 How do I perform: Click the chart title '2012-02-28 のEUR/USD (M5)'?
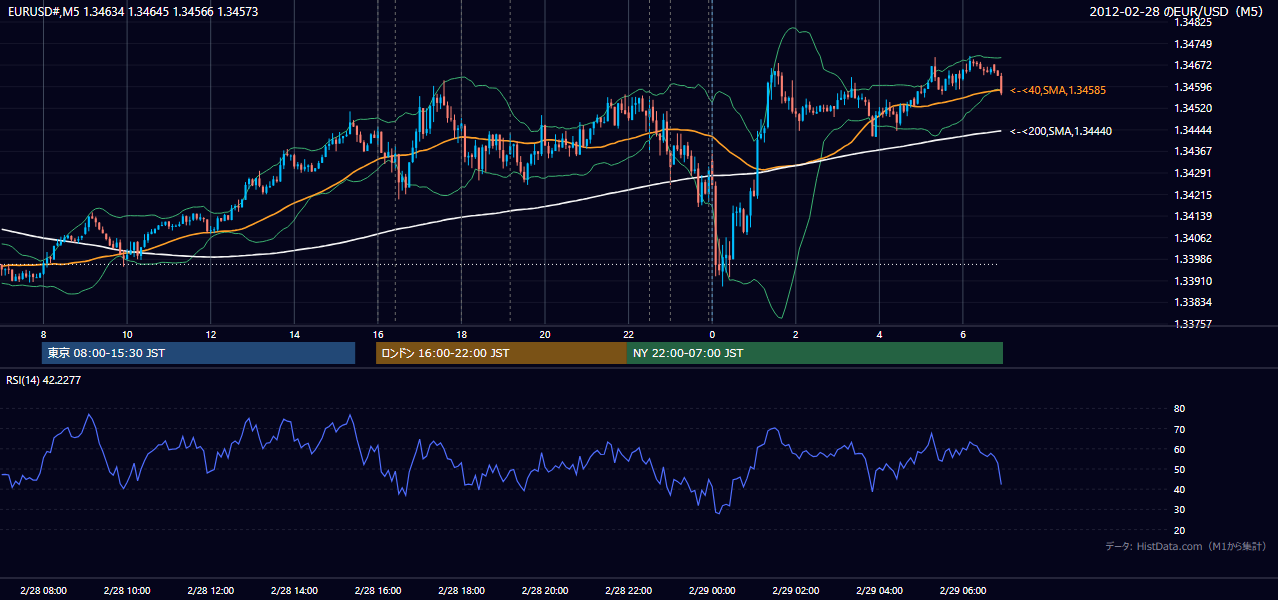click(x=1178, y=12)
